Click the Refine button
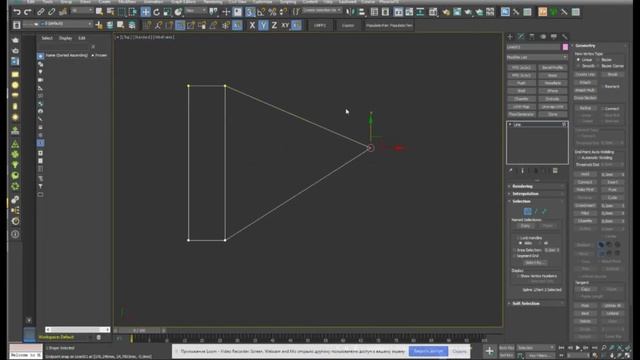 [x=585, y=108]
